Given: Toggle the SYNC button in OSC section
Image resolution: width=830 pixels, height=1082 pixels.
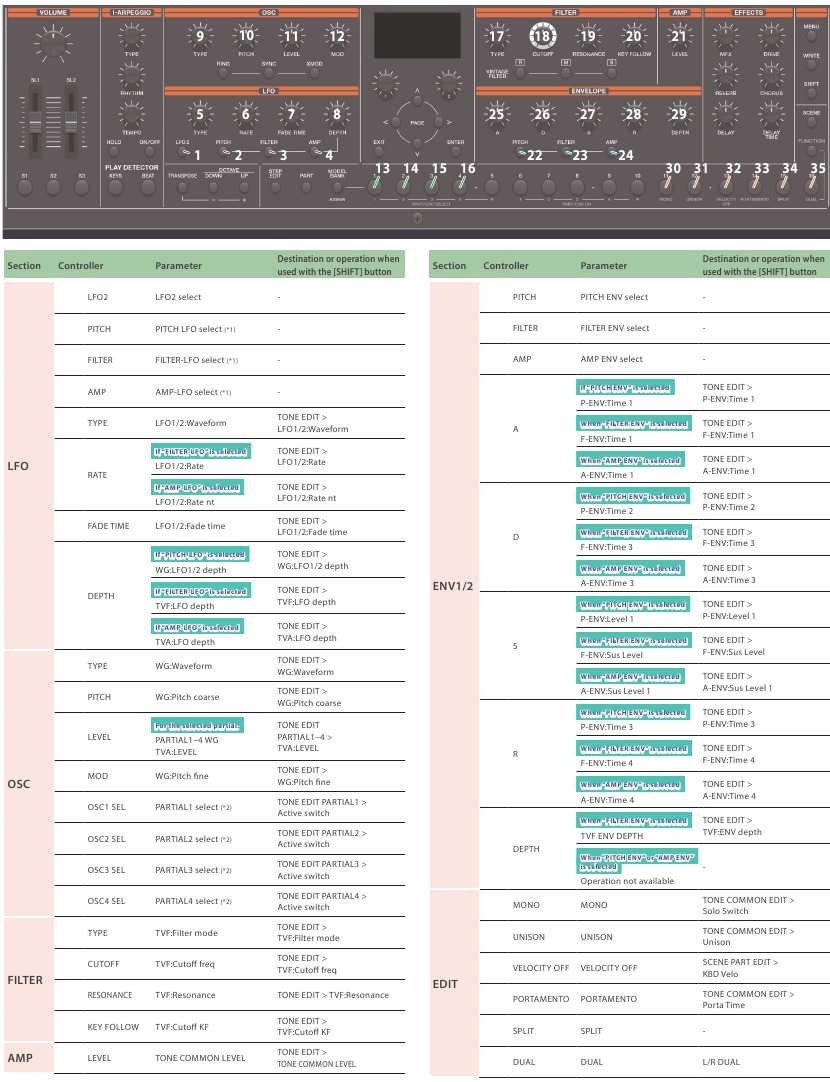Looking at the screenshot, I should [x=268, y=72].
